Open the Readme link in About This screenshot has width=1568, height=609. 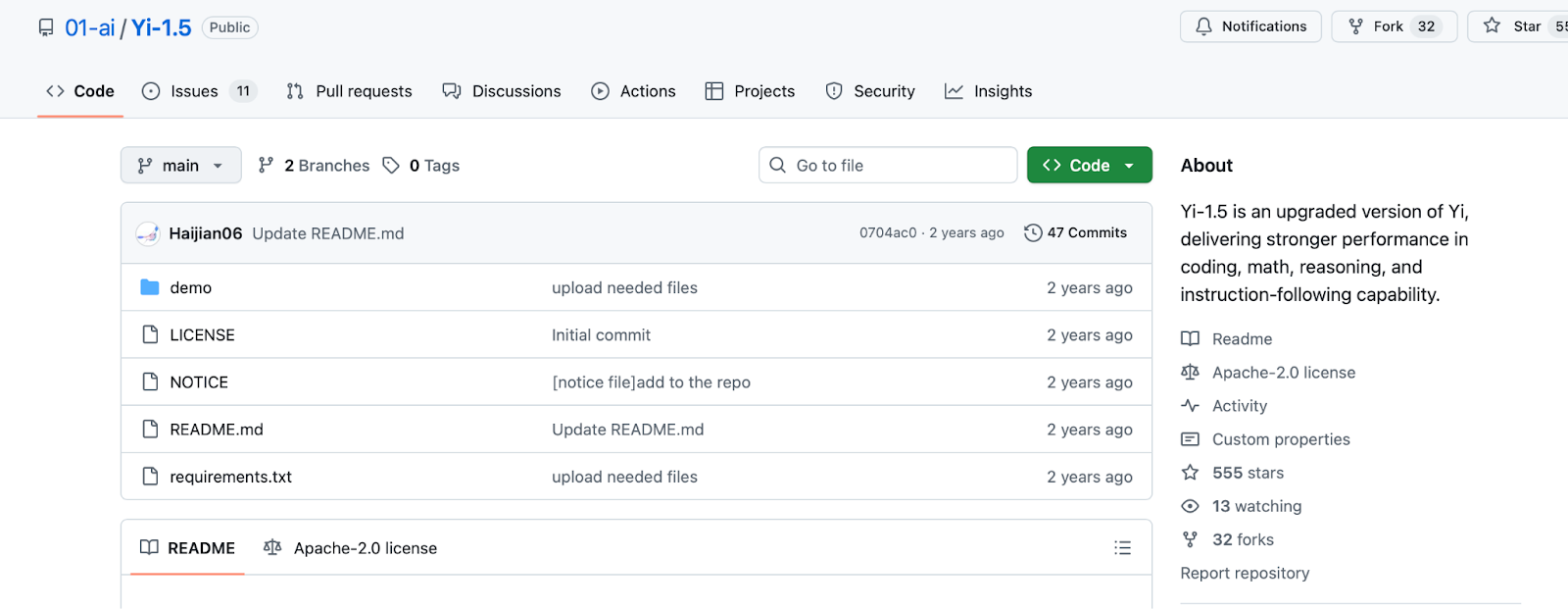[1242, 338]
